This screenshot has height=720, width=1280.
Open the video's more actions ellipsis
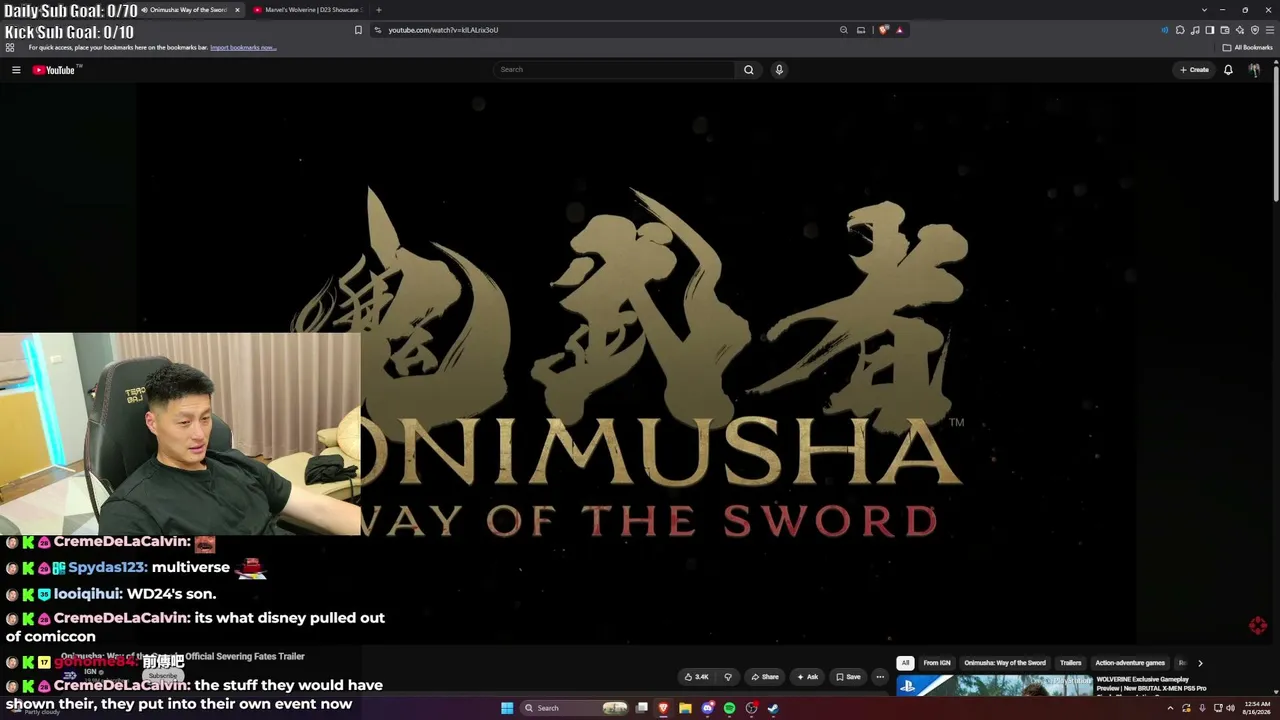pos(880,677)
